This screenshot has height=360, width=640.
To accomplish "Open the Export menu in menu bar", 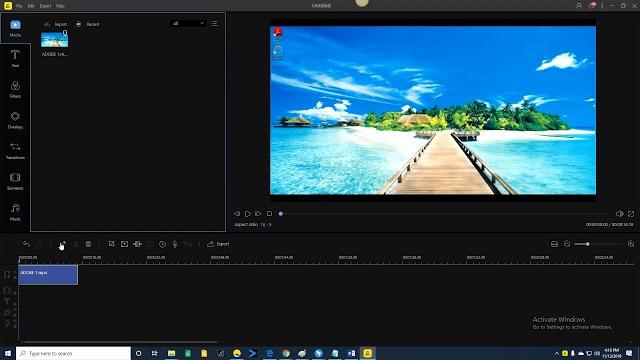I will tap(45, 6).
